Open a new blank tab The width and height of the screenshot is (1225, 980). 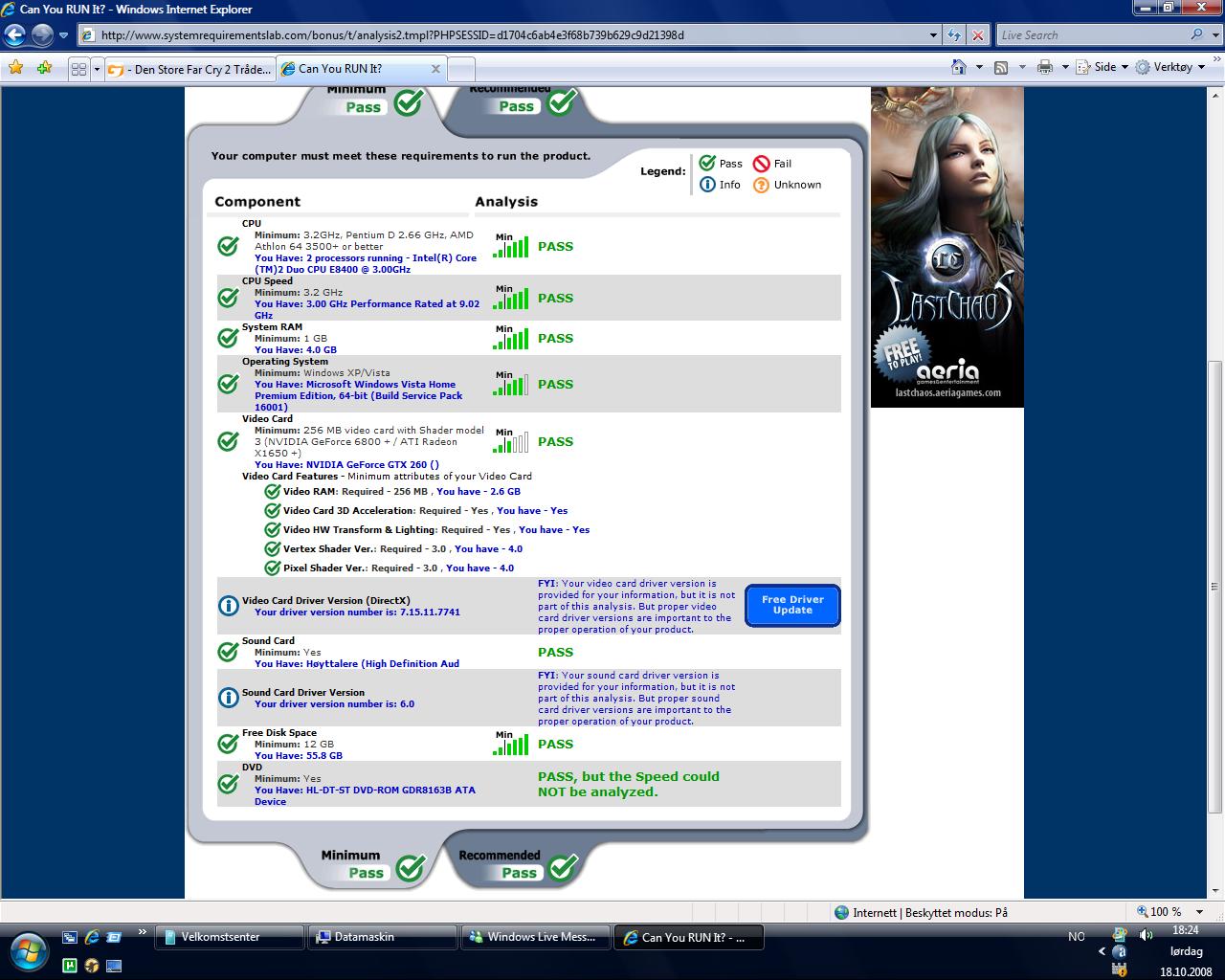461,69
